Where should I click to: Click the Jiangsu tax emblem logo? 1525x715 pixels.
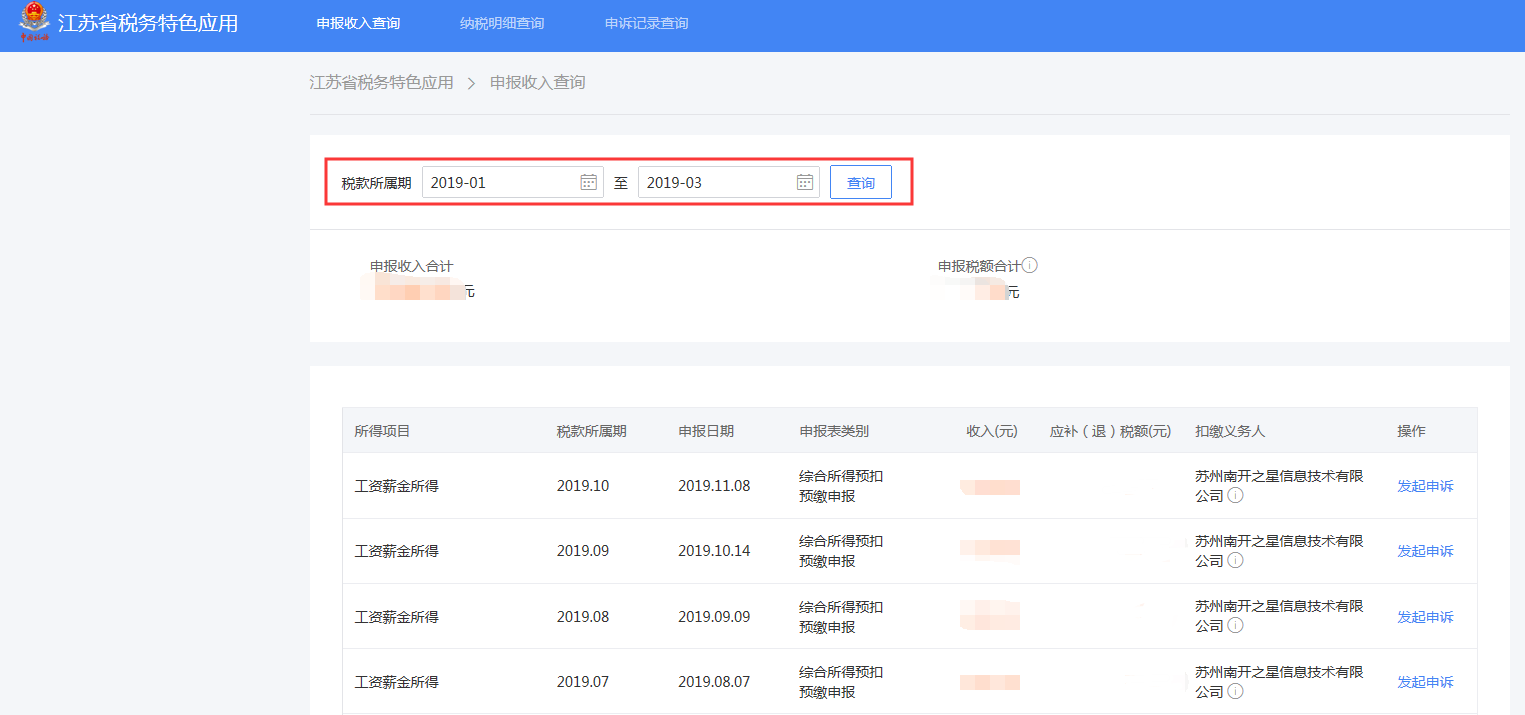[34, 22]
